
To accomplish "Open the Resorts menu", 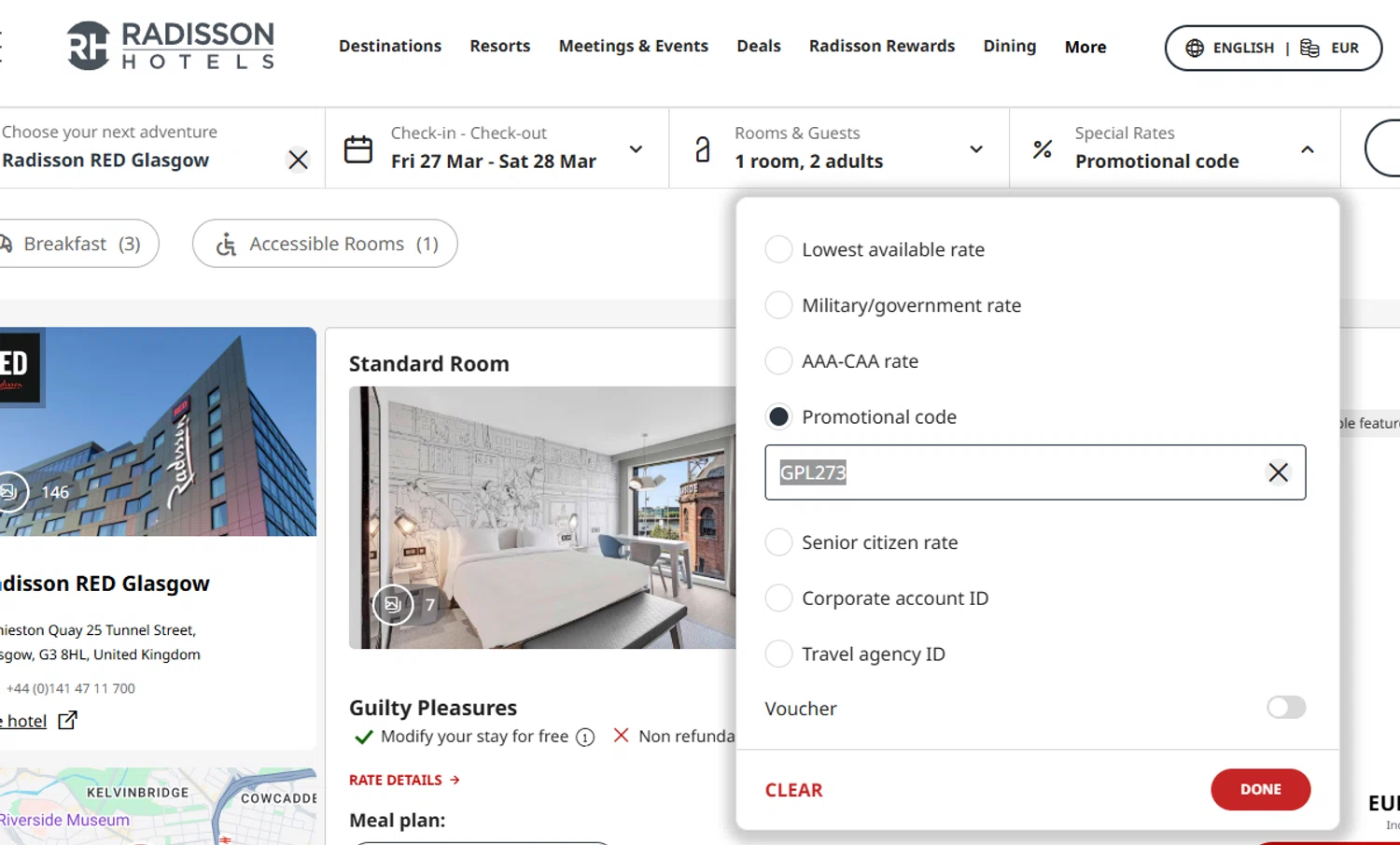I will [500, 46].
